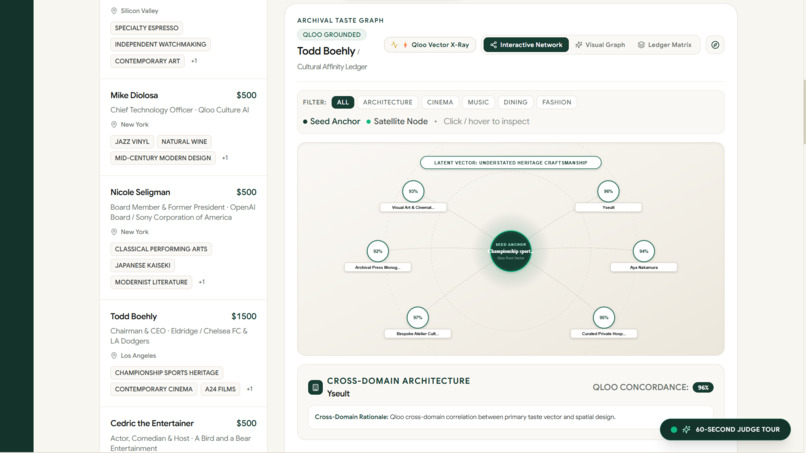Select the 94% Aya Nakamura node
Viewport: 806px width, 453px height.
coord(644,251)
